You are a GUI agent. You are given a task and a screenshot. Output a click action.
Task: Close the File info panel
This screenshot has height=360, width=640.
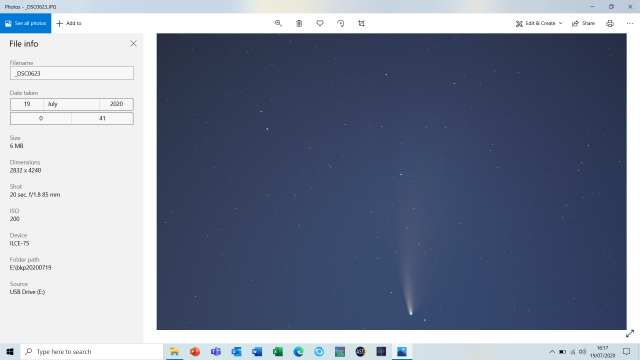tap(133, 44)
